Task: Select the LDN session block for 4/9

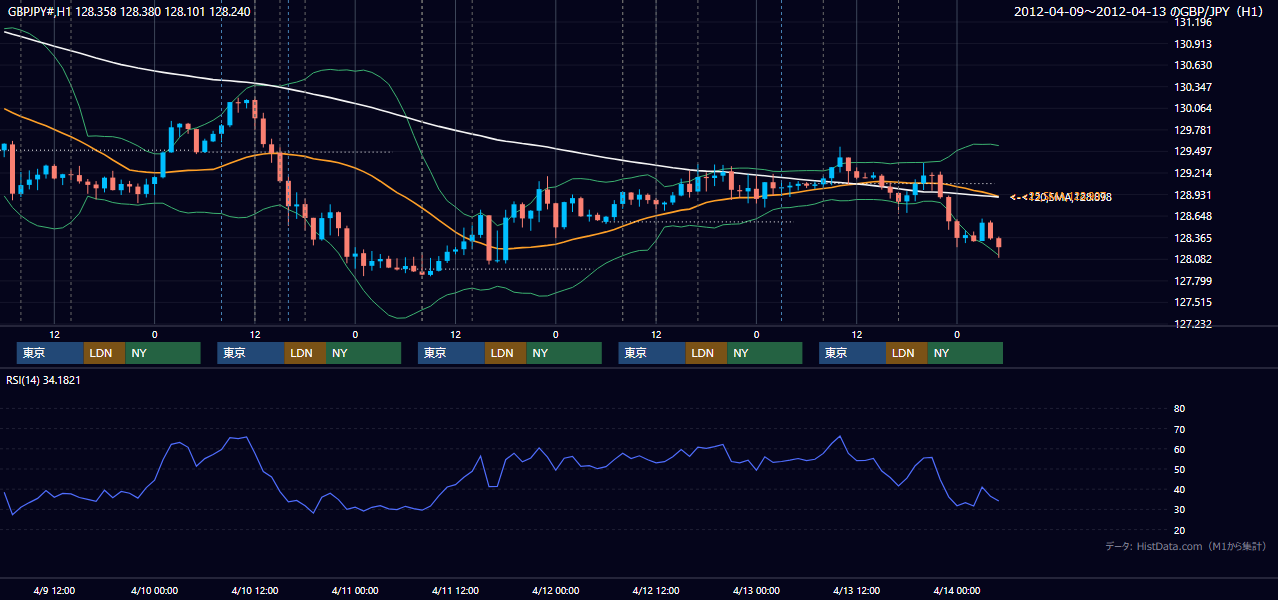Action: [x=104, y=353]
